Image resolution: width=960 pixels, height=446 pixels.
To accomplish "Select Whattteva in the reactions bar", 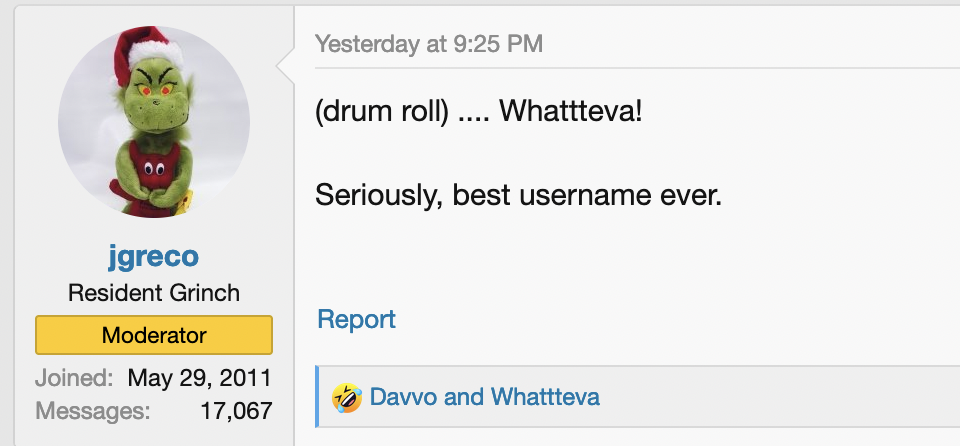I will (545, 397).
